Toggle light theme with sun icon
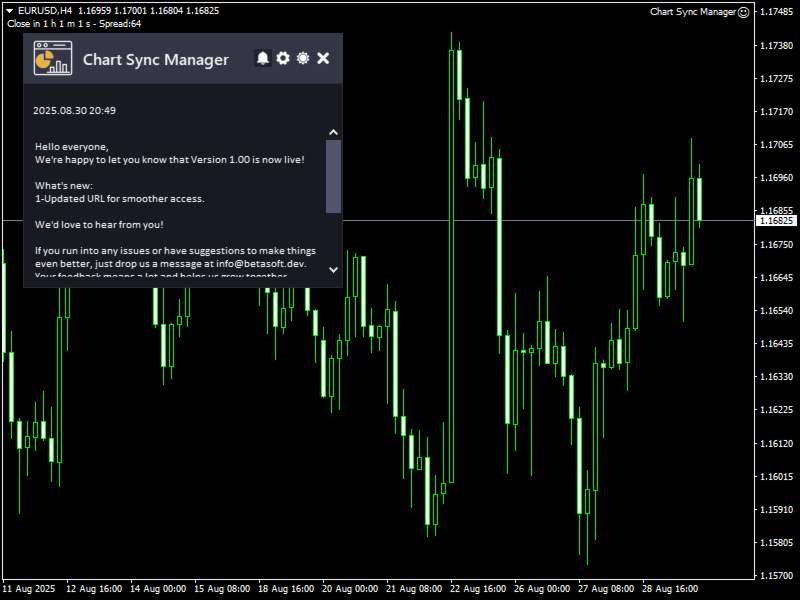The image size is (800, 600). (303, 58)
